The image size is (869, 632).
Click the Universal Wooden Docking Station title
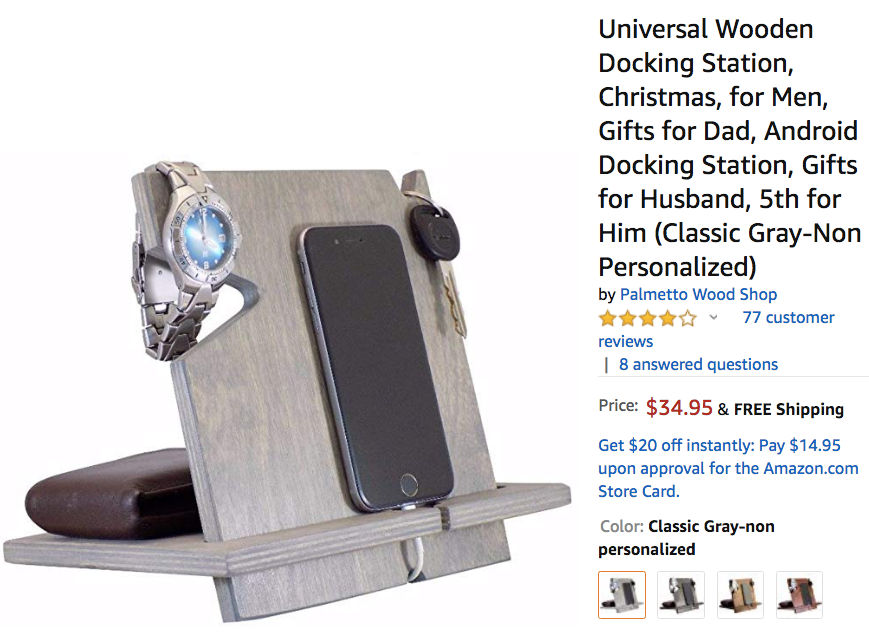tap(729, 148)
